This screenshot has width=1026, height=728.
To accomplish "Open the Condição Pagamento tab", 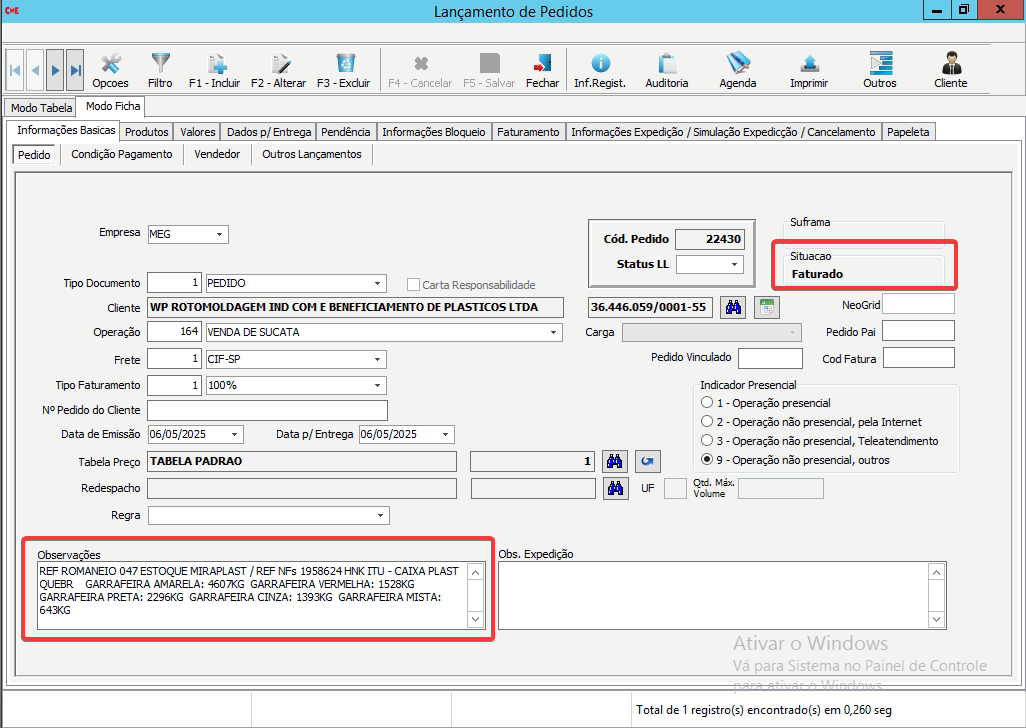I will click(122, 154).
